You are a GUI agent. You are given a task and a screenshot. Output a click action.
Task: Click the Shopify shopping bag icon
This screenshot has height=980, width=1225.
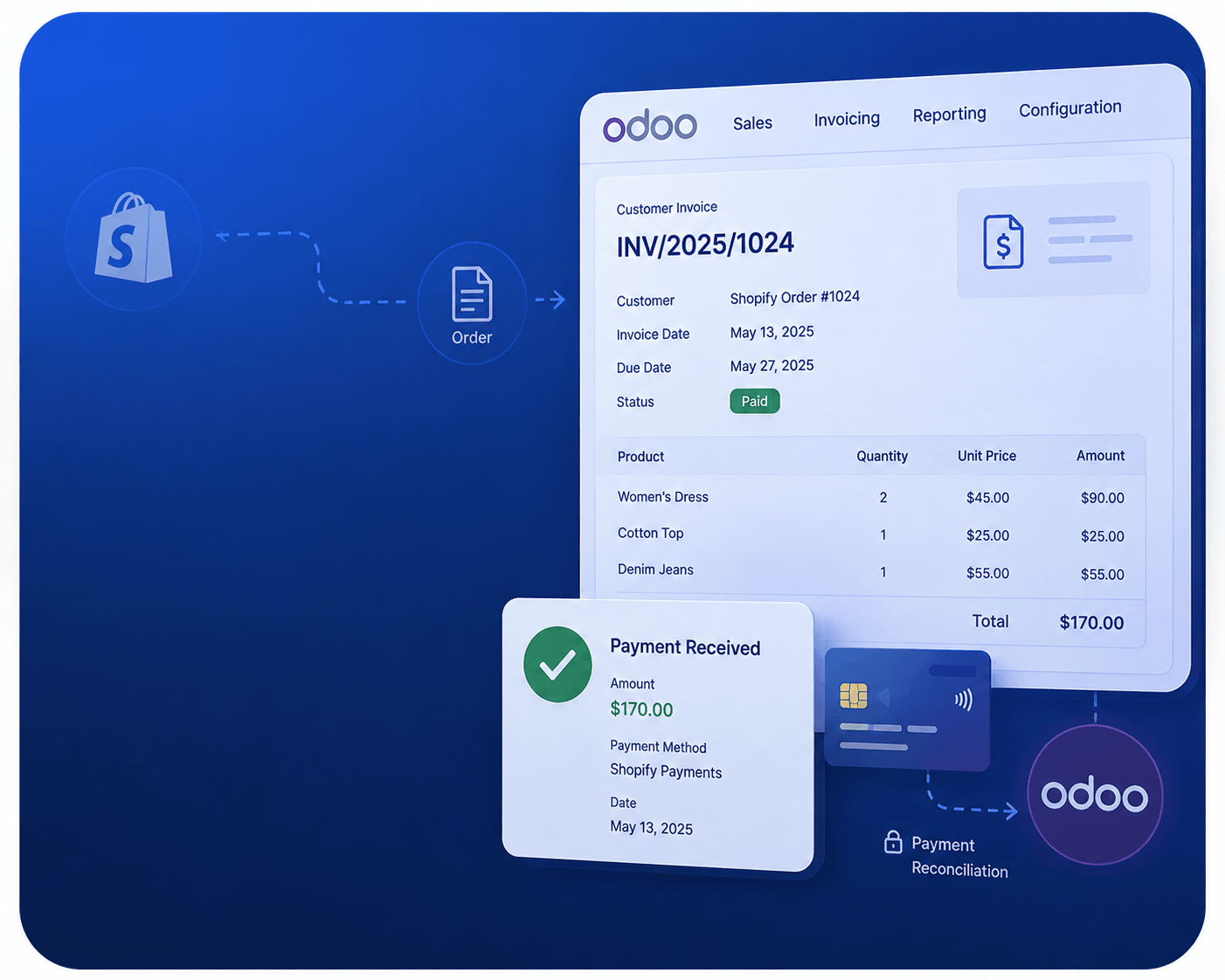134,238
